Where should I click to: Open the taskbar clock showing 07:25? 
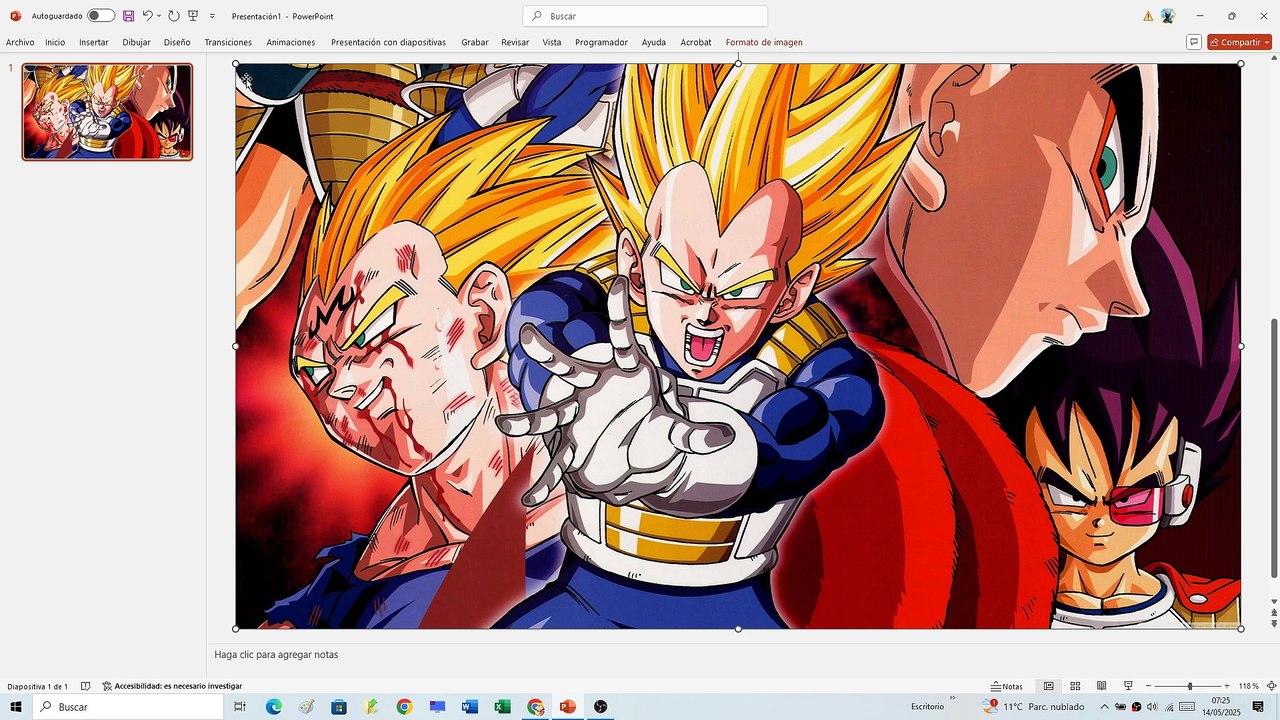(1221, 707)
